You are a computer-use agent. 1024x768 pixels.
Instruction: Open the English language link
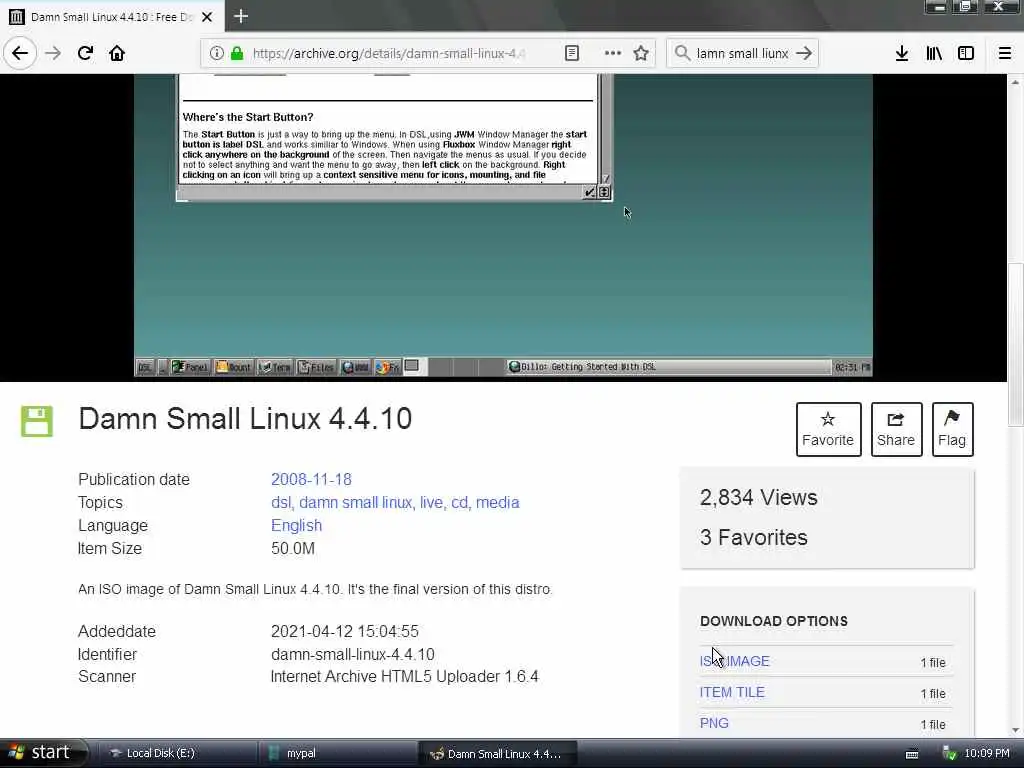point(296,525)
